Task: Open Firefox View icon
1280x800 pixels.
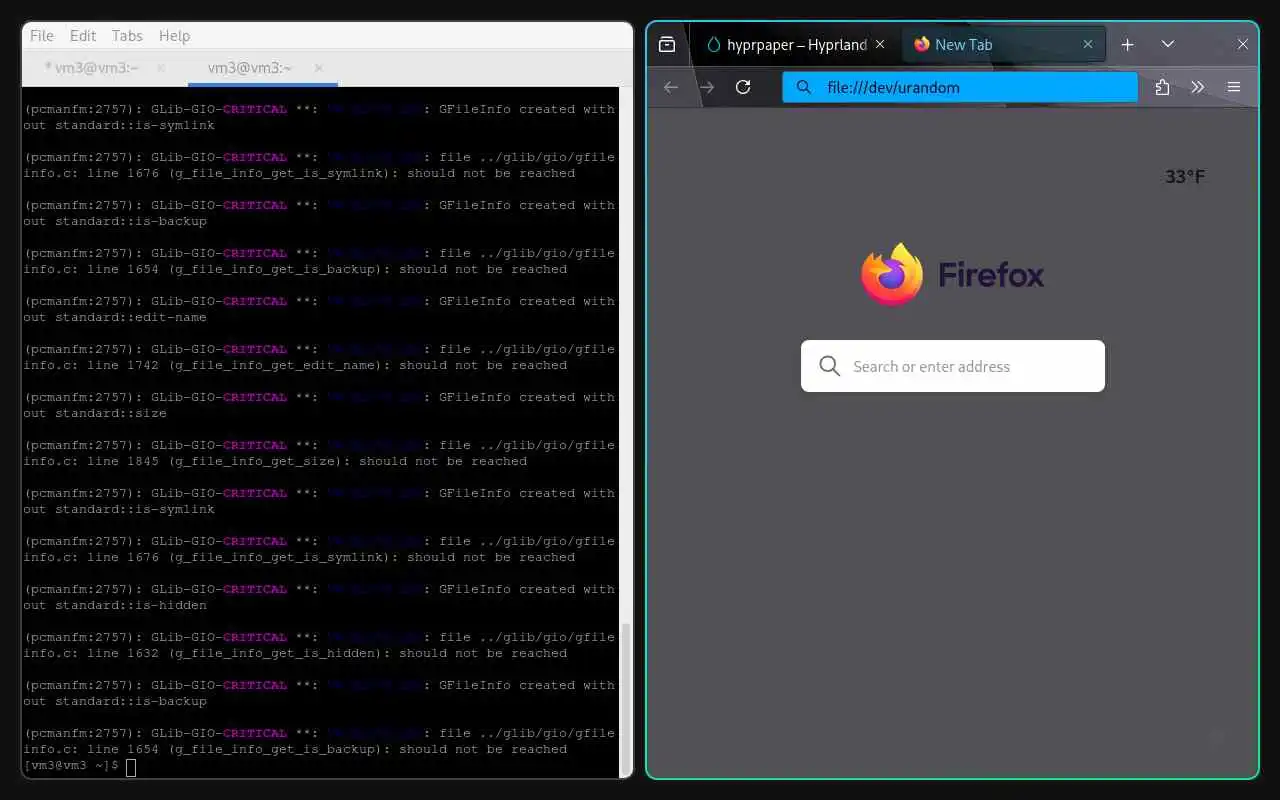Action: click(x=667, y=44)
